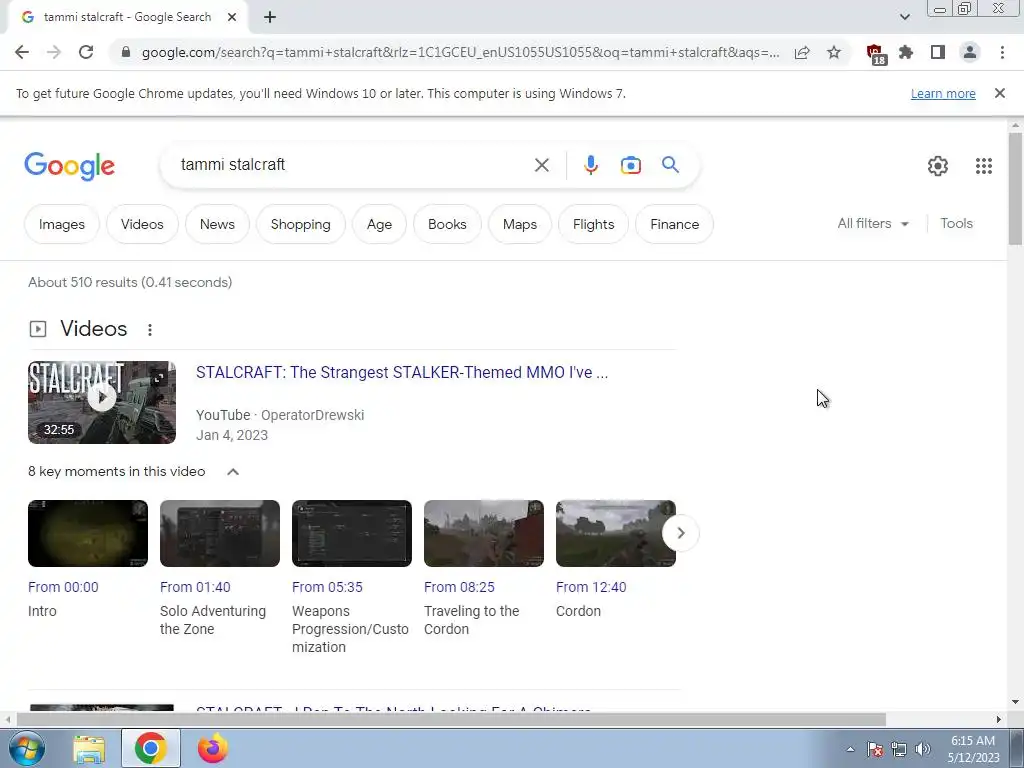Viewport: 1024px width, 768px height.
Task: Go back to the previous page
Action: (x=22, y=52)
